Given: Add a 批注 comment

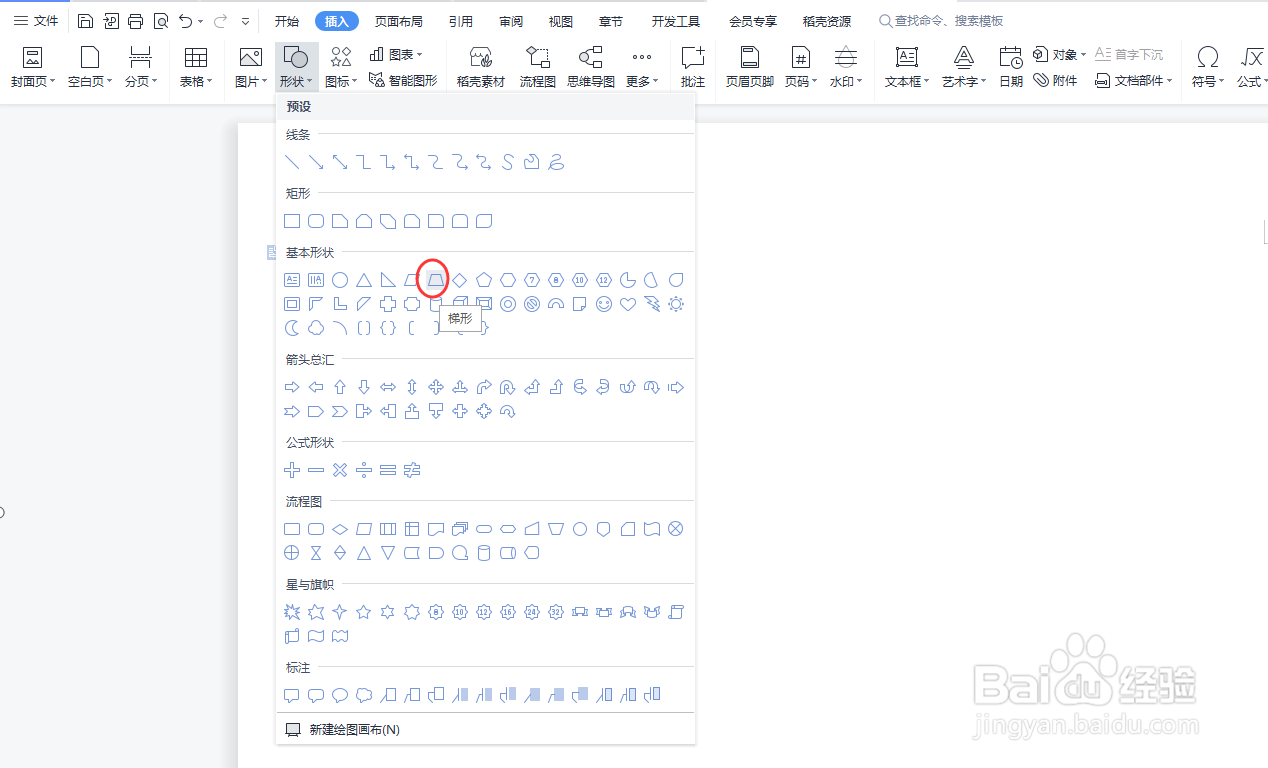Looking at the screenshot, I should [x=693, y=67].
